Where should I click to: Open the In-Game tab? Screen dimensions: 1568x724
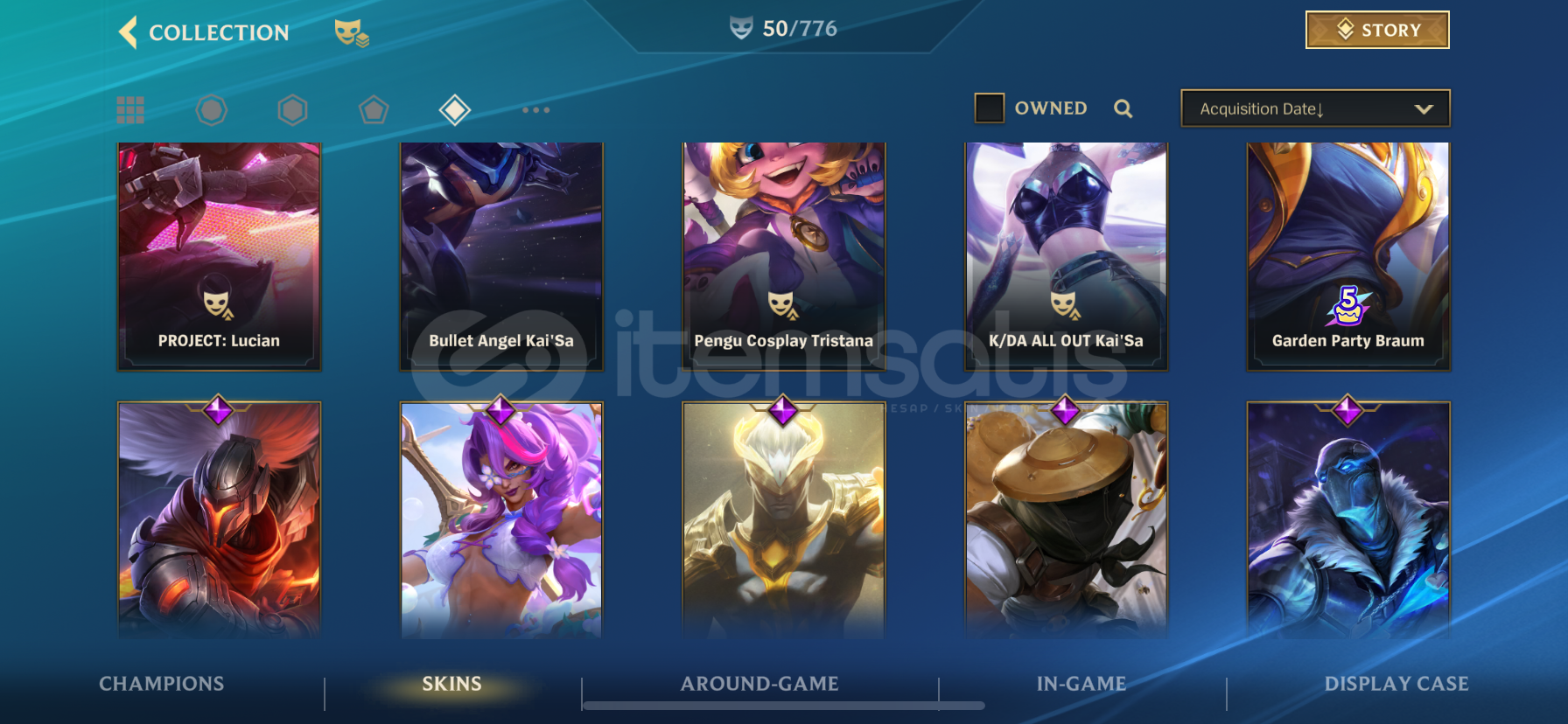[1081, 684]
